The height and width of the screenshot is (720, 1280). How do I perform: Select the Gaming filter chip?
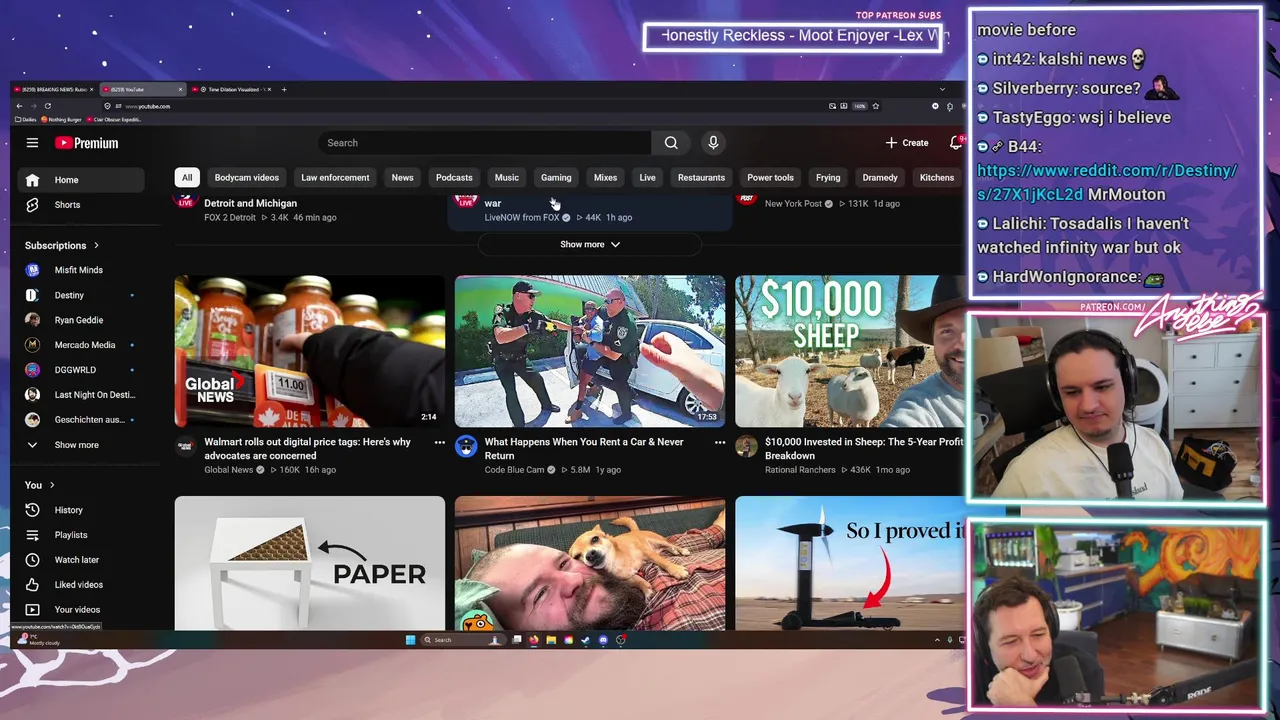[556, 178]
